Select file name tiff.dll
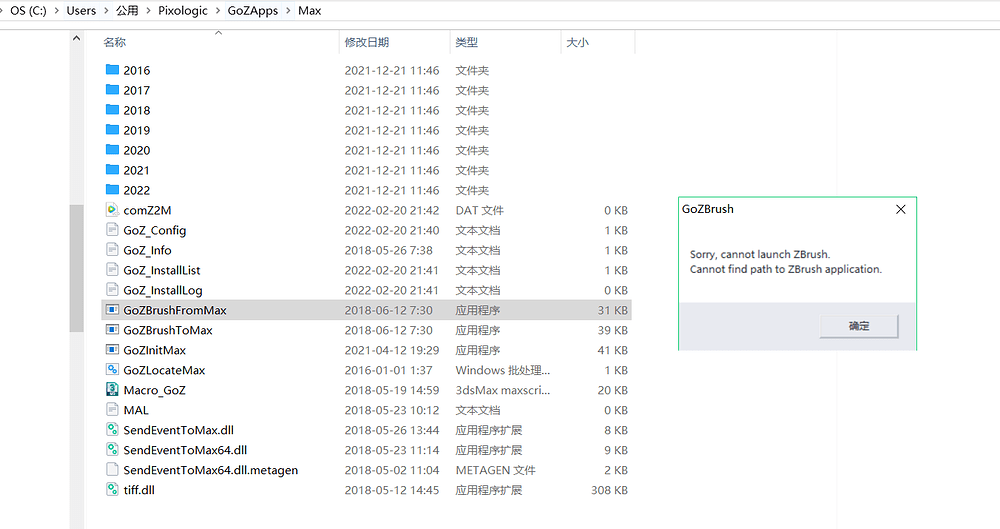Screen dimensions: 1000x529 coord(139,490)
